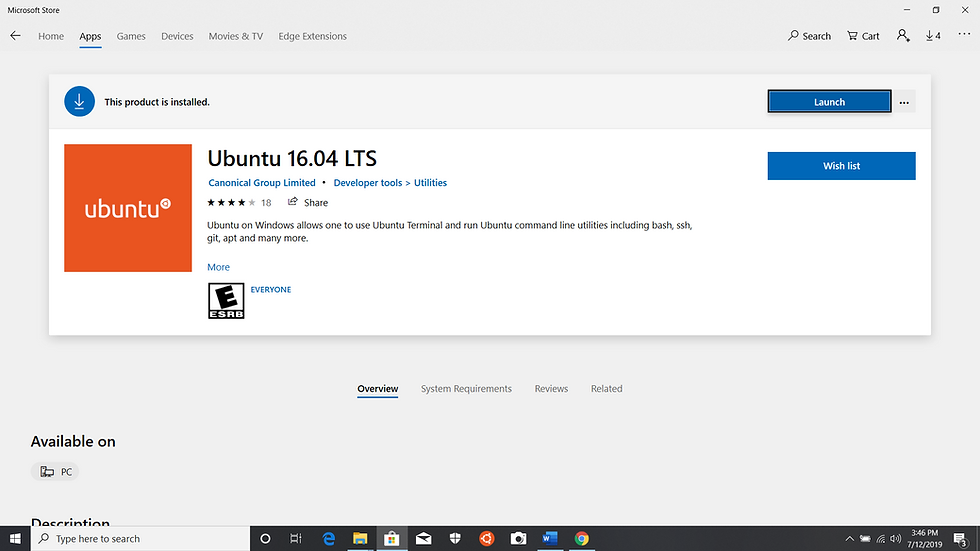This screenshot has height=551, width=980.
Task: Open Canonical Group Limited publisher link
Action: tap(262, 182)
